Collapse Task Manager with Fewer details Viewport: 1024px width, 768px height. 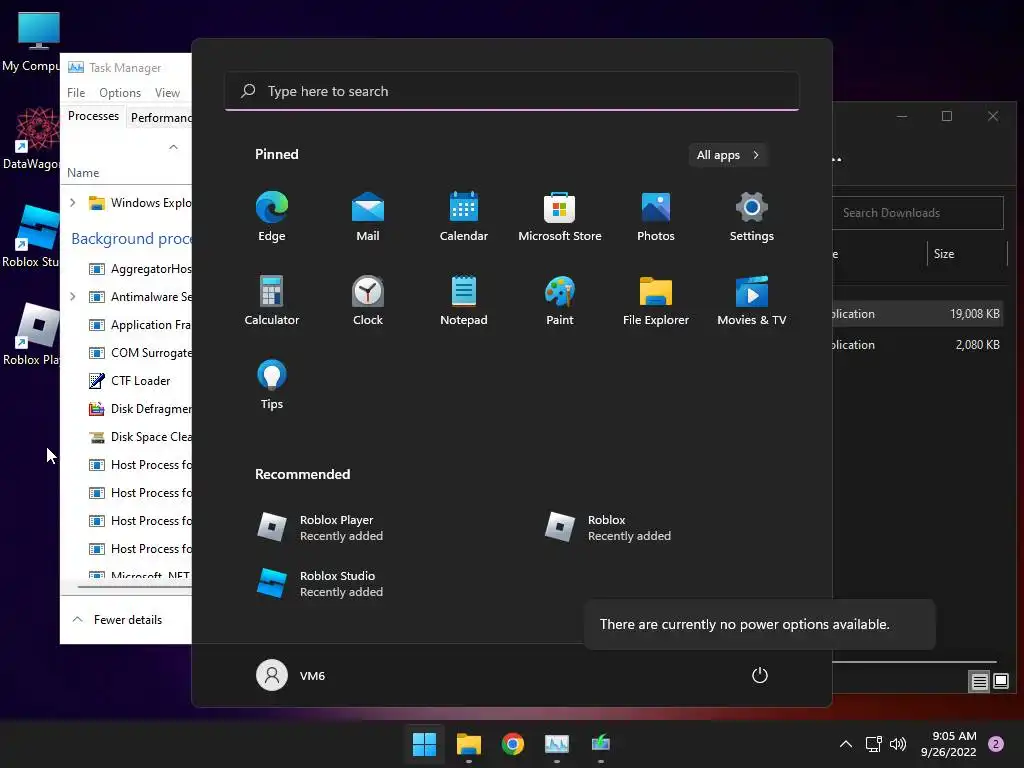click(118, 620)
